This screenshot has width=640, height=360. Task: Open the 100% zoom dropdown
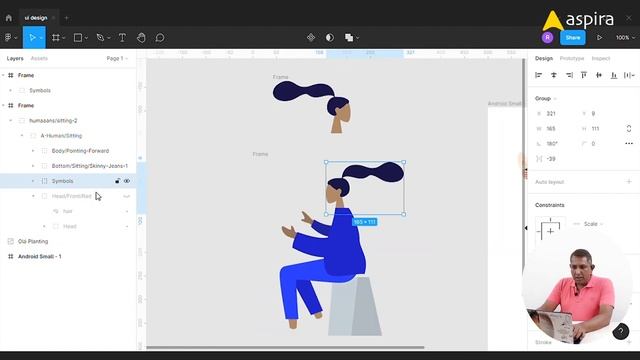coord(625,38)
